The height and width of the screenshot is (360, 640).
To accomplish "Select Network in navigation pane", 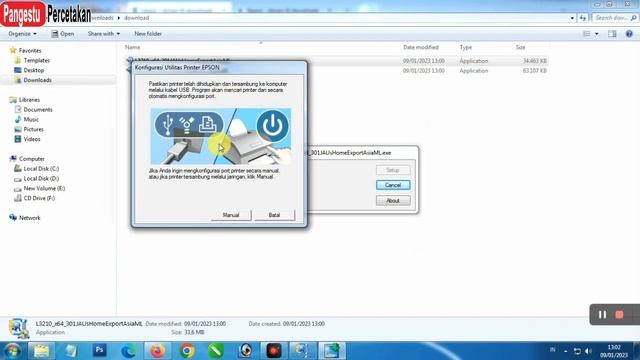I will tap(29, 218).
